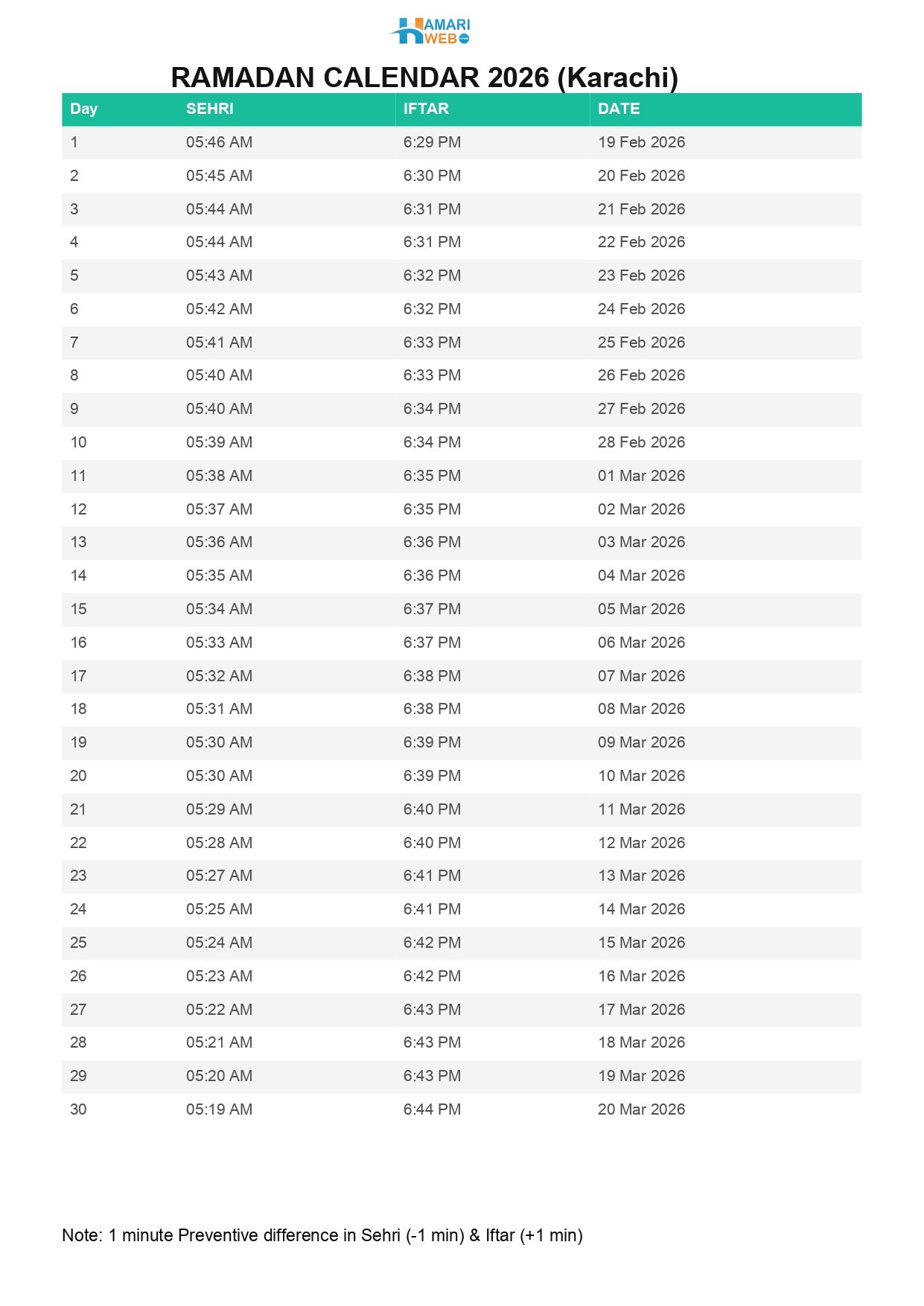The image size is (924, 1306).
Task: Click the 20 Mar 2026 date cell
Action: (641, 1109)
